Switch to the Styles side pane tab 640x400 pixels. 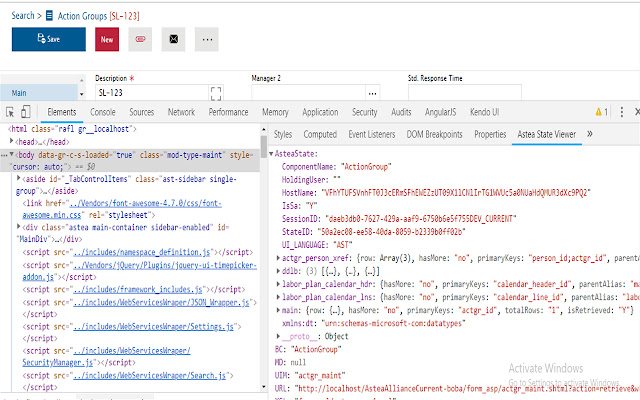coord(282,134)
